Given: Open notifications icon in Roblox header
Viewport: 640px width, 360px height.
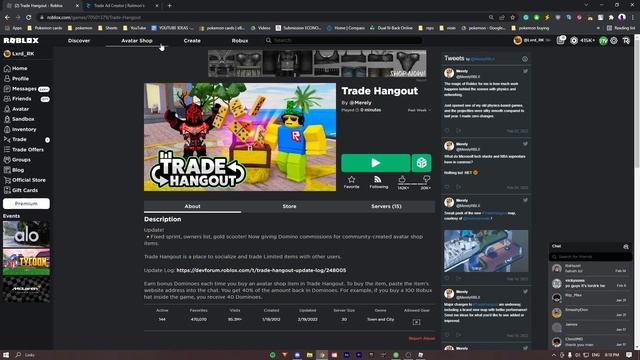Looking at the screenshot, I should pyautogui.click(x=560, y=40).
